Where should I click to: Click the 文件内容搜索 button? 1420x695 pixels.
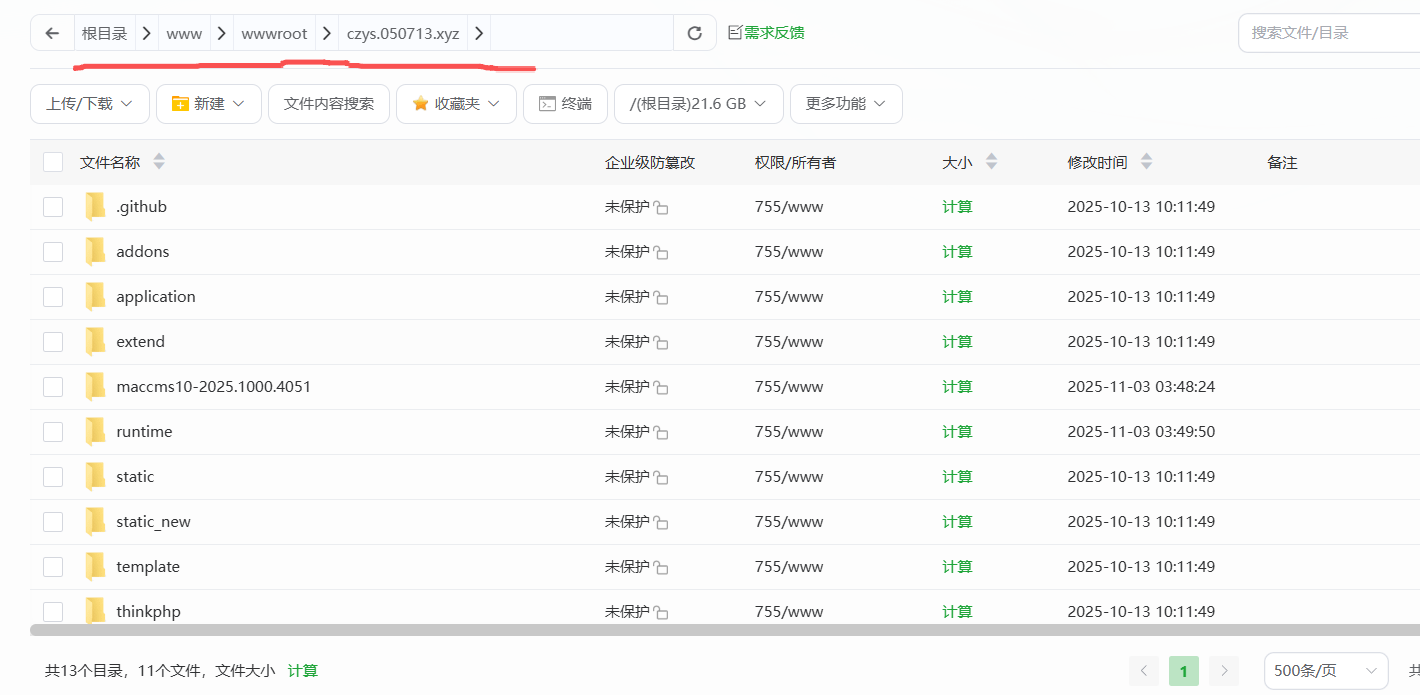[x=329, y=104]
